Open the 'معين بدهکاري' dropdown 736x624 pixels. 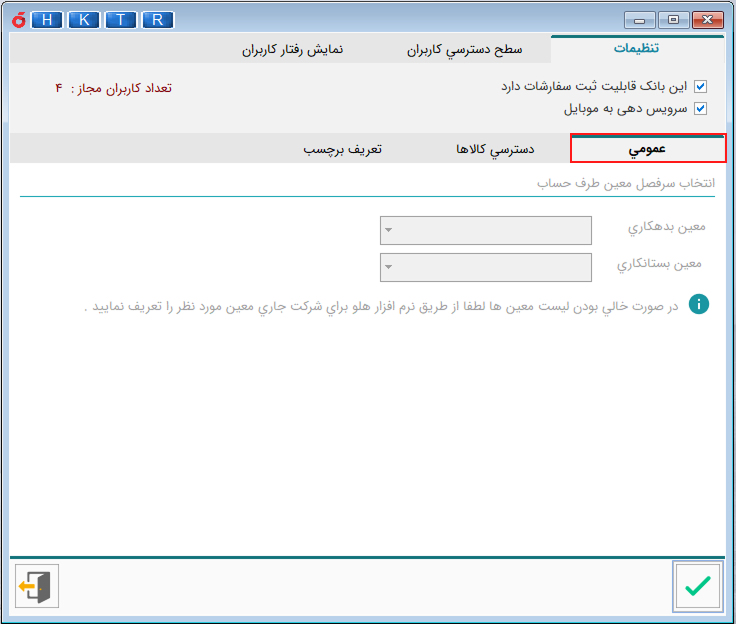click(x=486, y=230)
